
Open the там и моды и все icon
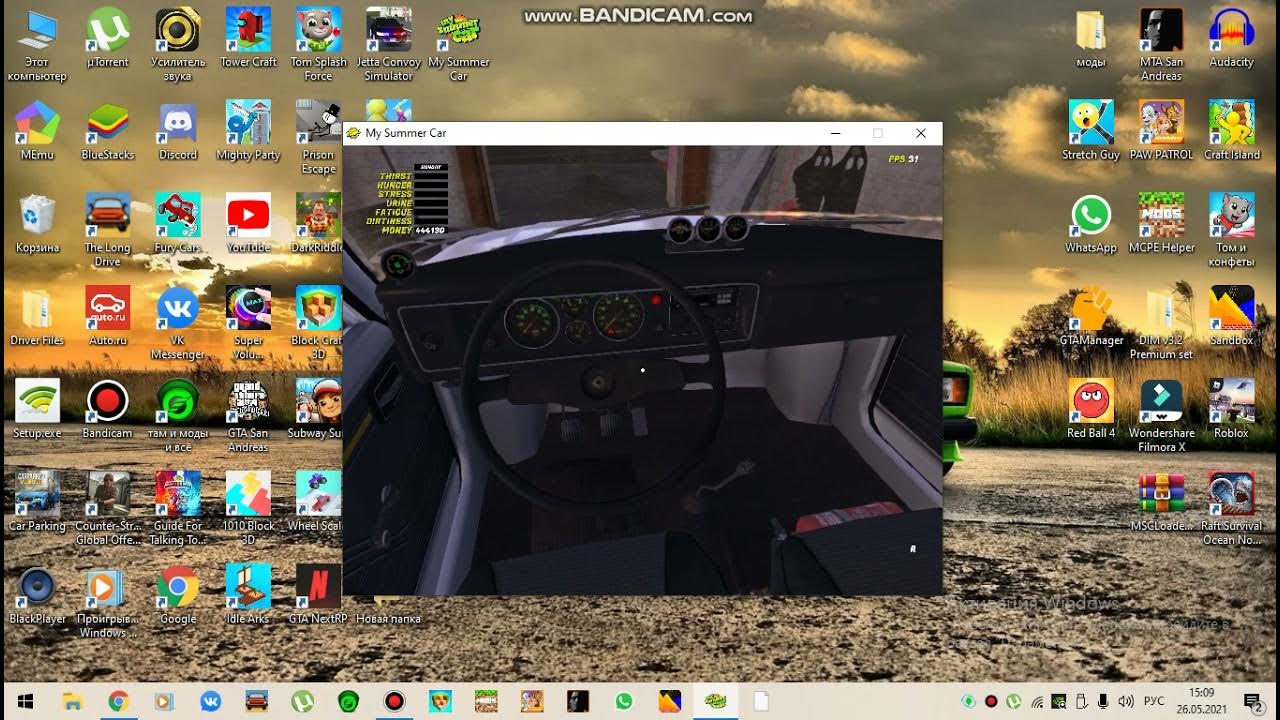(x=178, y=417)
